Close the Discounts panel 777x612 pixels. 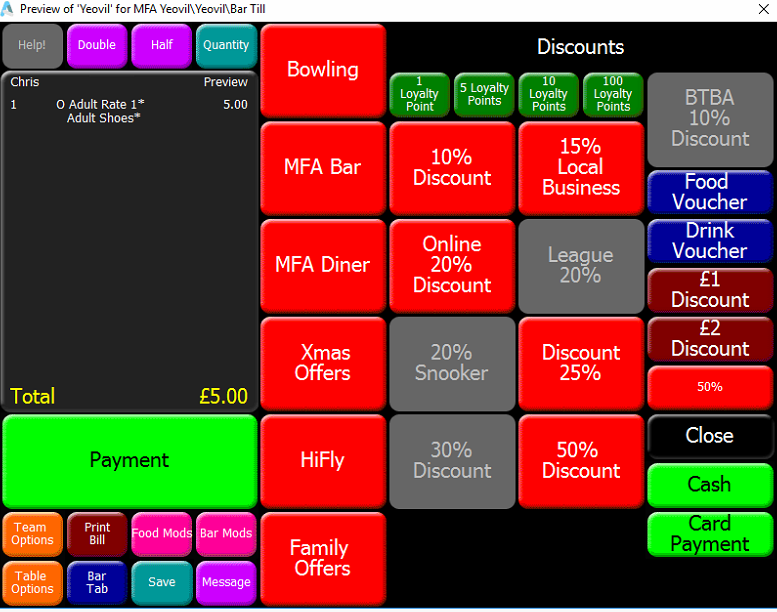click(x=710, y=436)
